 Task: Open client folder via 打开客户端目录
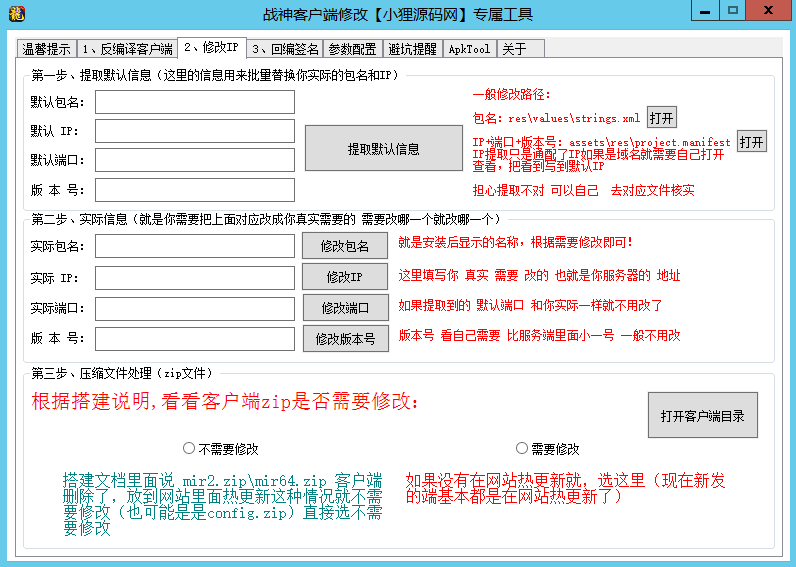coord(702,416)
